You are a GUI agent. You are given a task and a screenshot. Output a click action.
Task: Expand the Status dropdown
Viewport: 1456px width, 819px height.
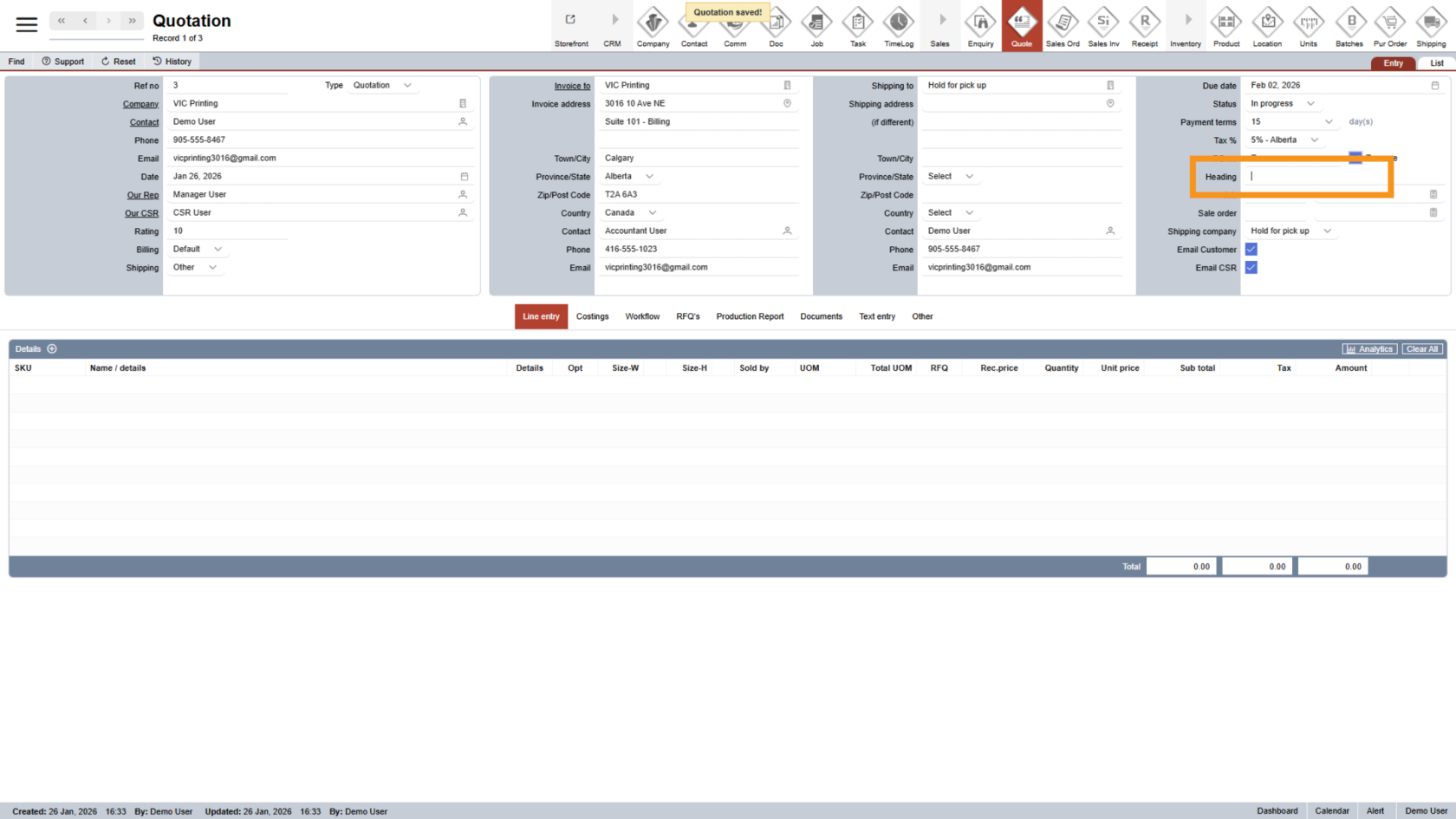1310,104
